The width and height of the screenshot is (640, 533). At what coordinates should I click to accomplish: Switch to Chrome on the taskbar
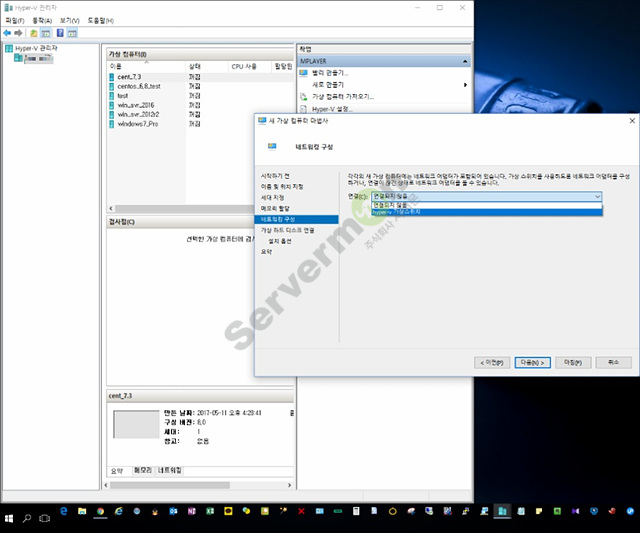pyautogui.click(x=100, y=511)
